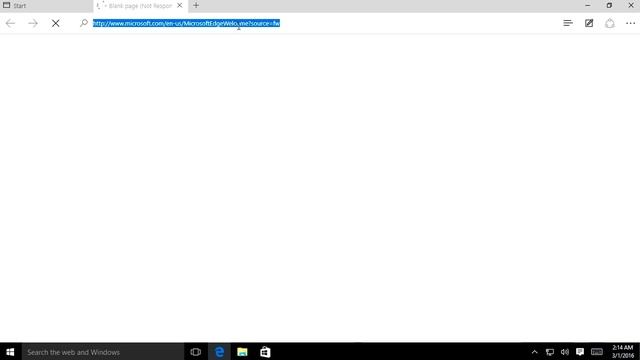Show hidden tray icons

point(534,352)
